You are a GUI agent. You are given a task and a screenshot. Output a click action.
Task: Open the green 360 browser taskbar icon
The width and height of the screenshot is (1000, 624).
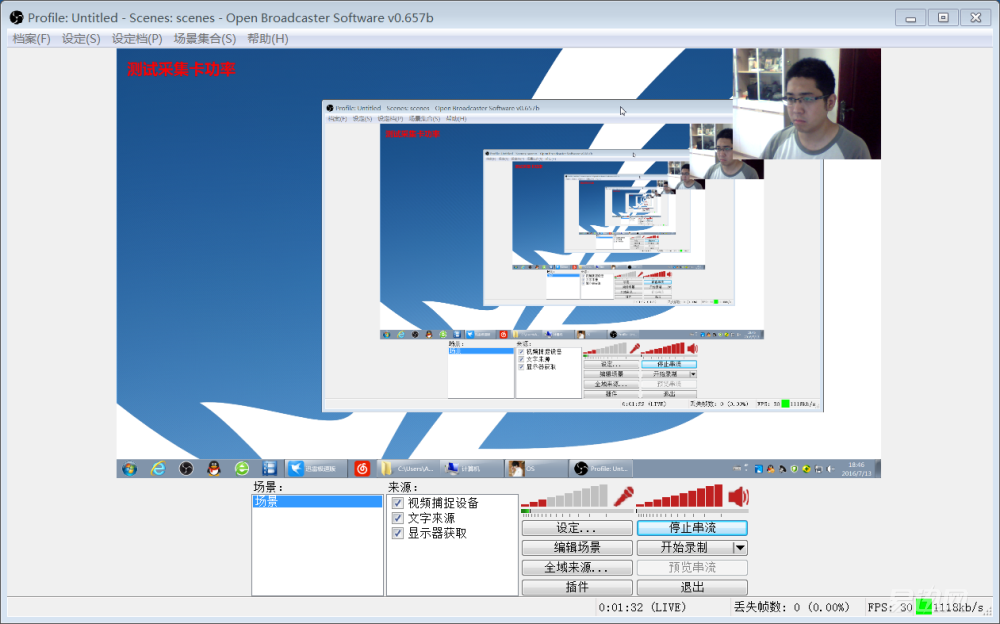point(241,468)
